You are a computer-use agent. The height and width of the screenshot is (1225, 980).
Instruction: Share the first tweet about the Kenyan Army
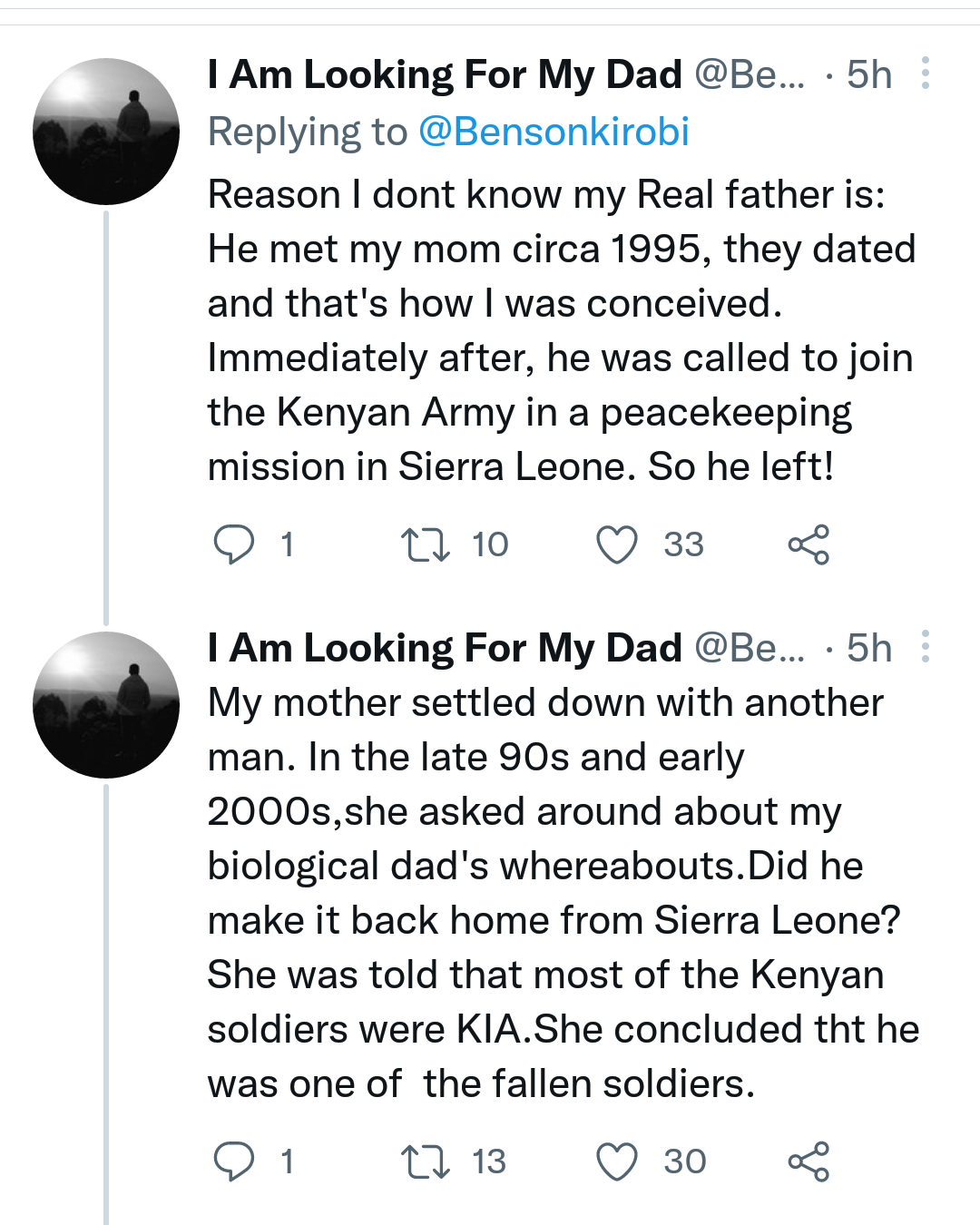pos(808,544)
